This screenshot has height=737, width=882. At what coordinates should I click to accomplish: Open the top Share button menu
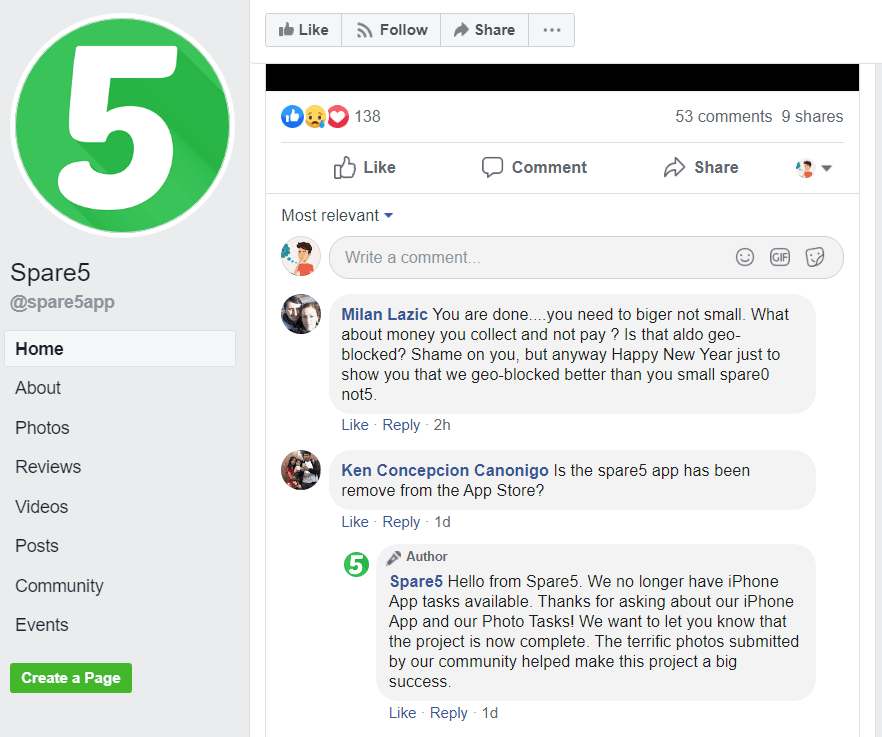click(x=484, y=30)
